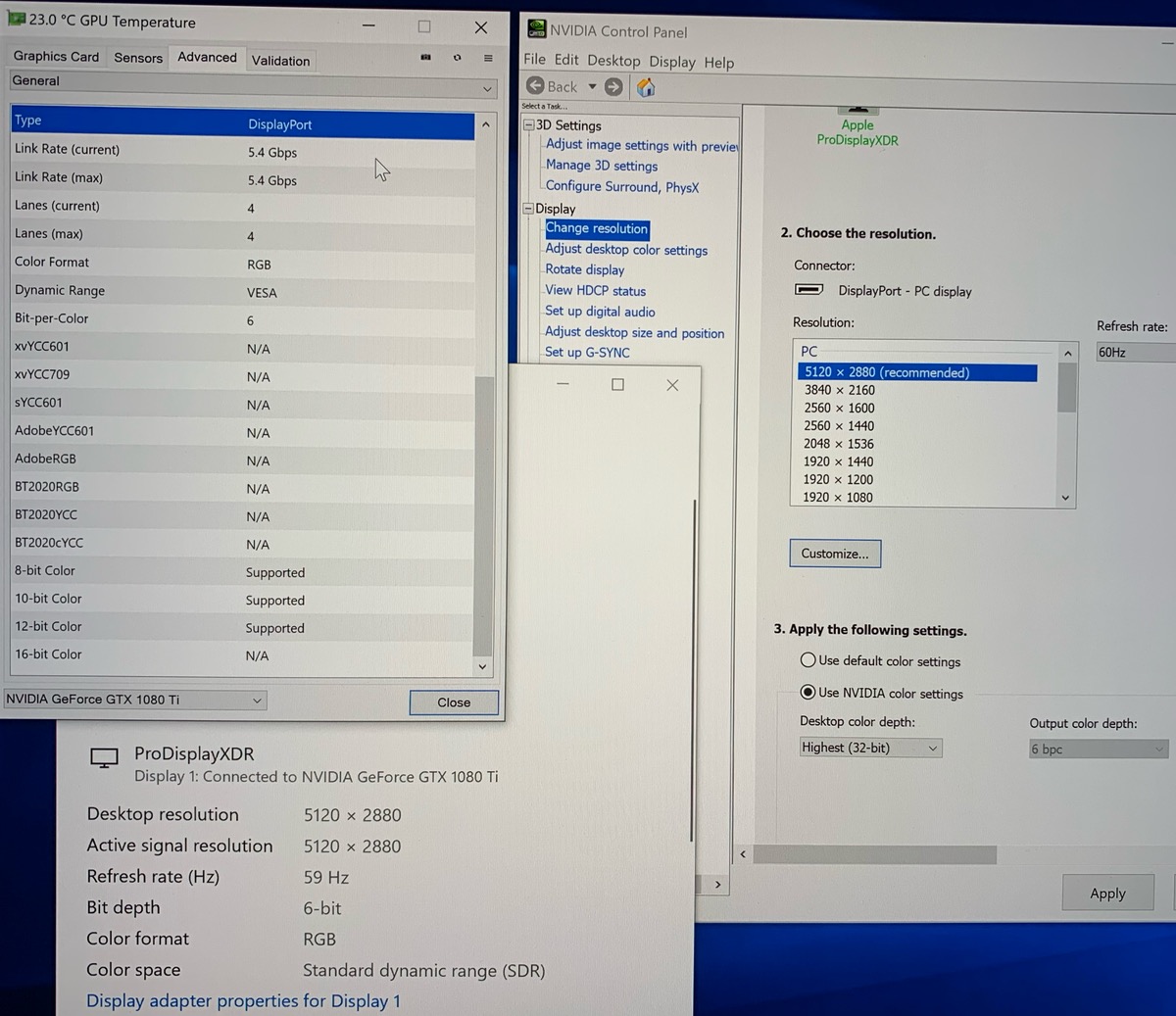Open Adjust image settings with preview
The height and width of the screenshot is (1016, 1176).
coord(642,145)
